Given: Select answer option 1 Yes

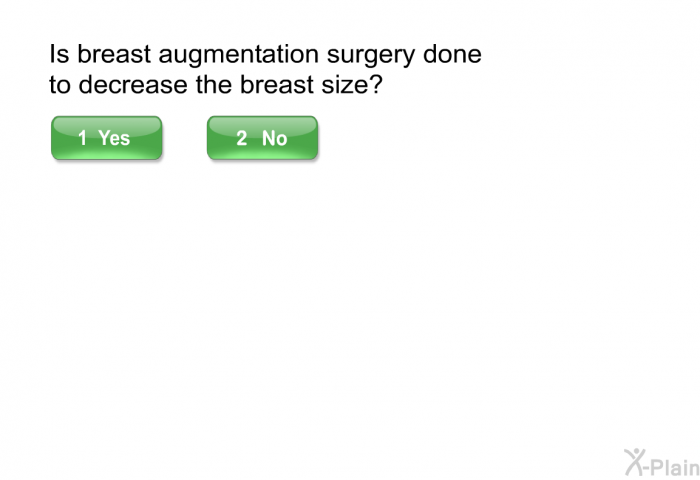Looking at the screenshot, I should 106,138.
